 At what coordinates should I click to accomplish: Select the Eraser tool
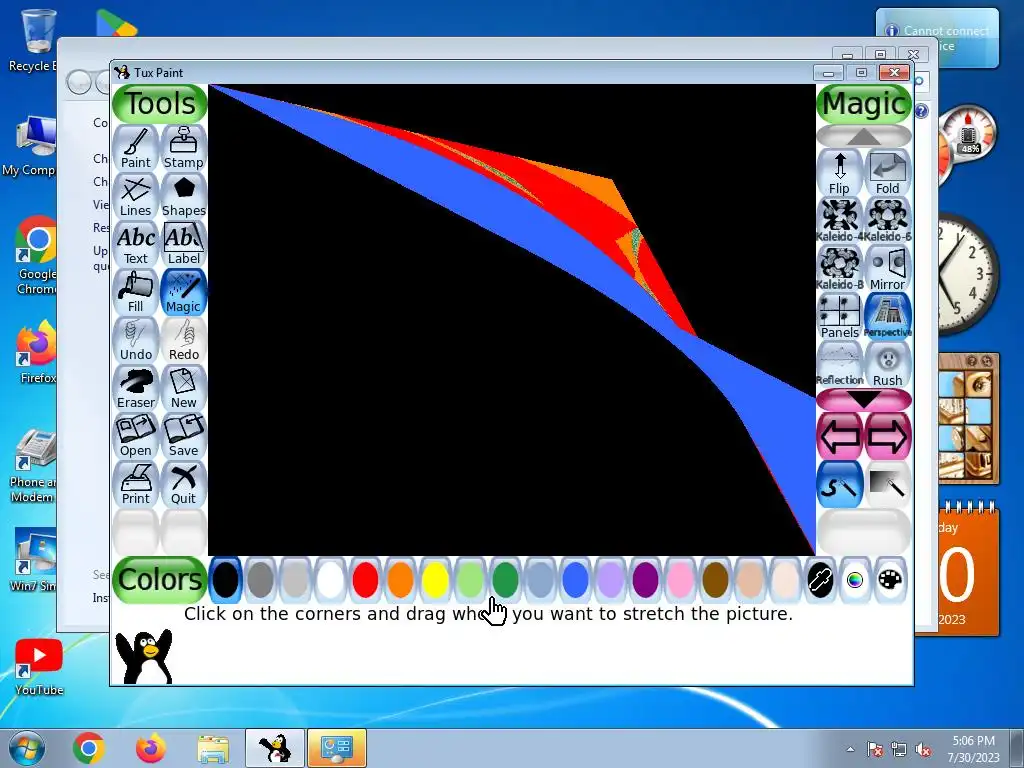tap(136, 388)
